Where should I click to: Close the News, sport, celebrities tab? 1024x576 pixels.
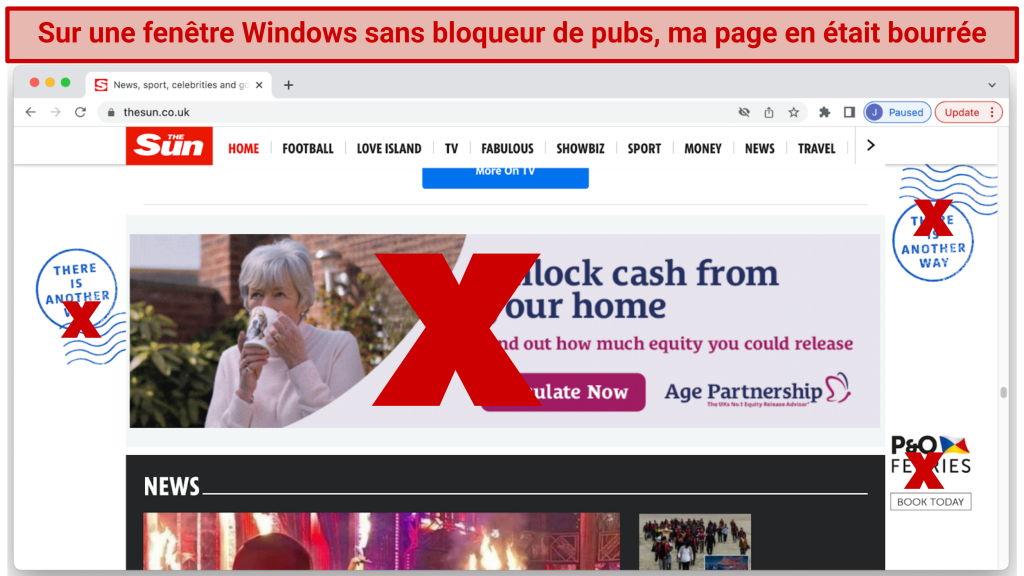[260, 85]
